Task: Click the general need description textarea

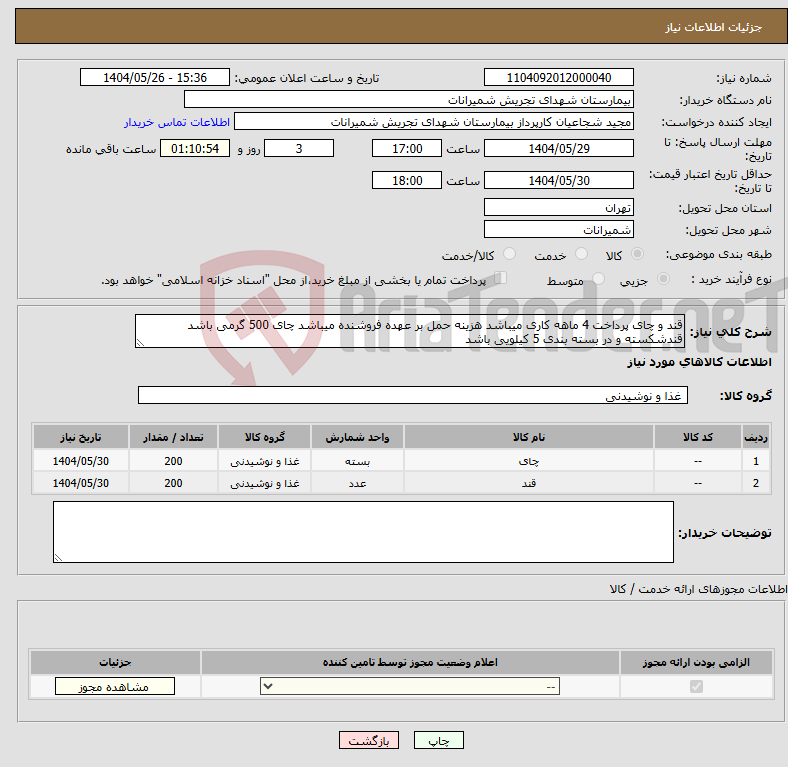Action: pos(410,331)
